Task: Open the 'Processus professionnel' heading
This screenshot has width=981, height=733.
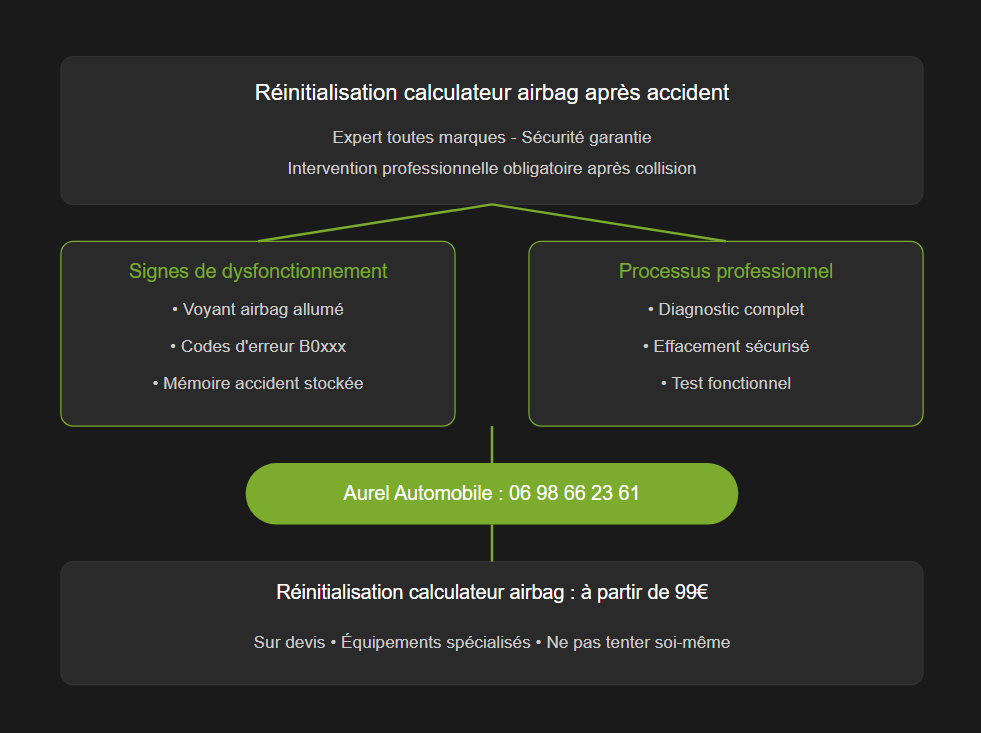Action: click(726, 271)
